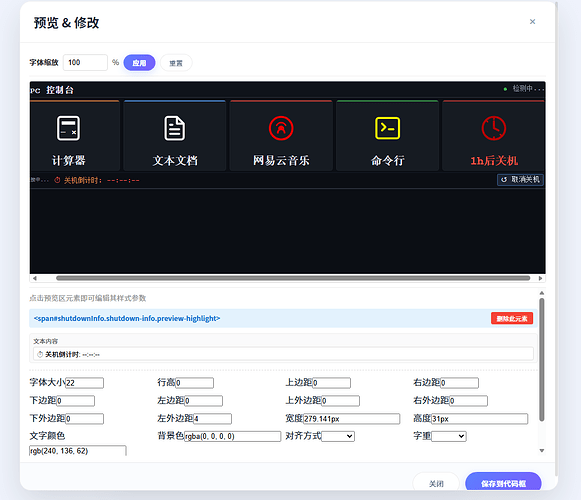
Task: Click the 命令行 card label
Action: 387,160
